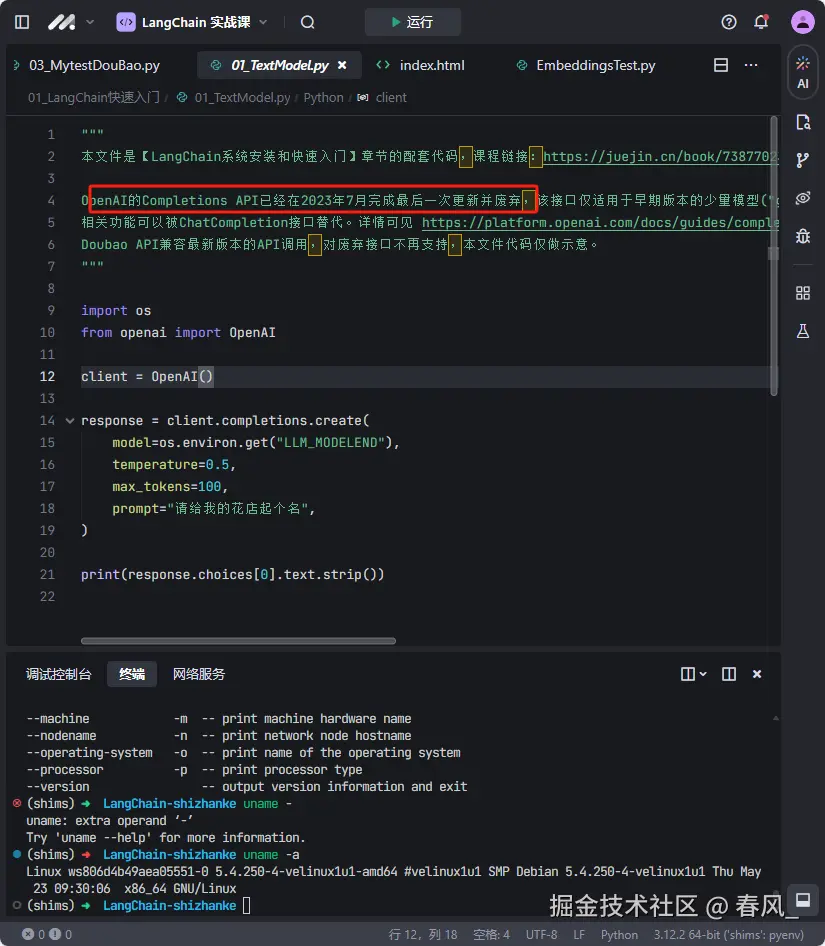
Task: Click the editor vertical scrollbar
Action: [773, 256]
